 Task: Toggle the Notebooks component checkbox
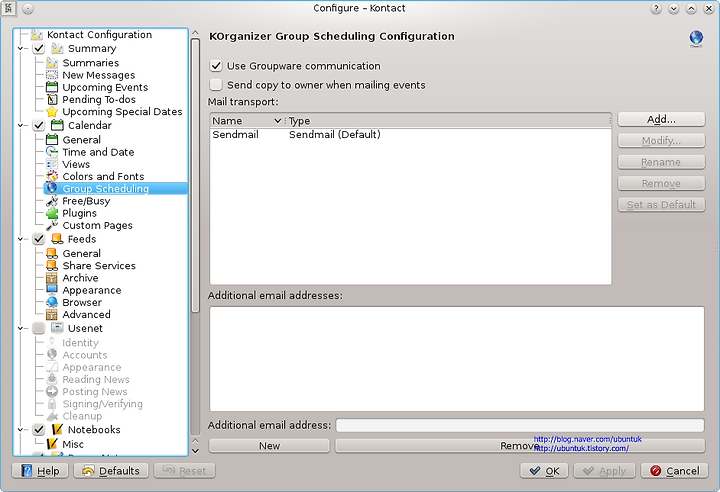tap(39, 430)
